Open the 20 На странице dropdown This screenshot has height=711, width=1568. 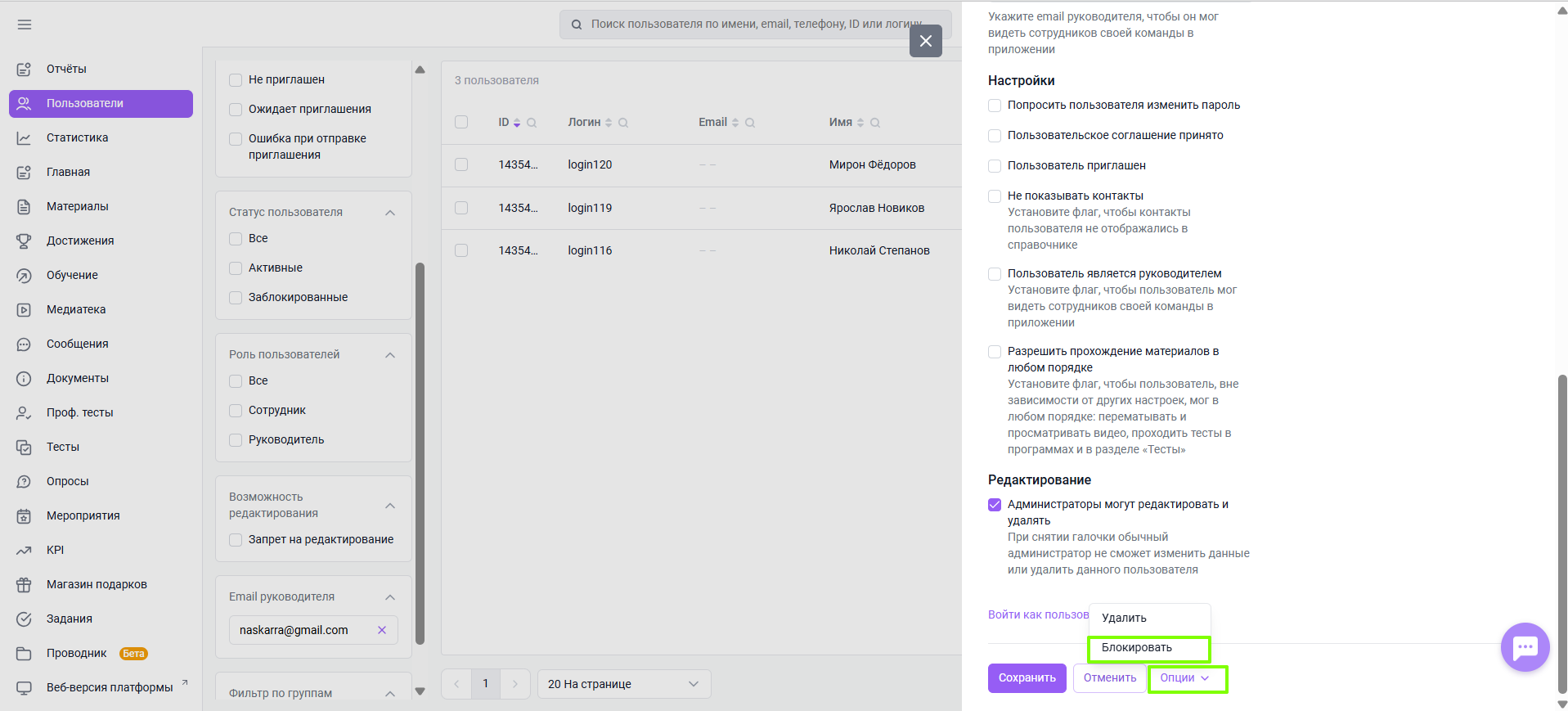coord(624,684)
